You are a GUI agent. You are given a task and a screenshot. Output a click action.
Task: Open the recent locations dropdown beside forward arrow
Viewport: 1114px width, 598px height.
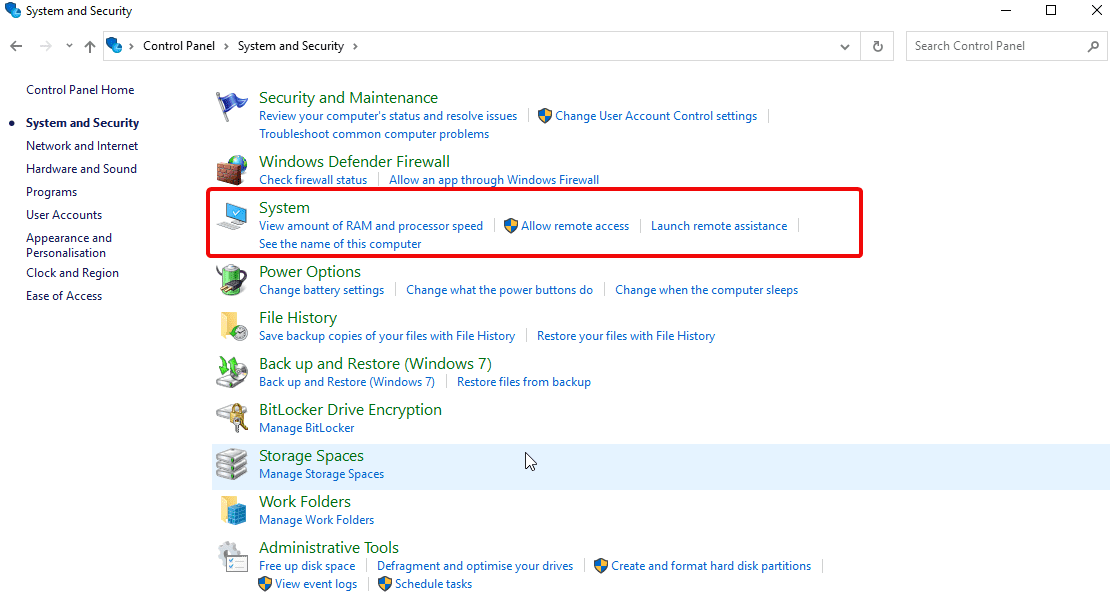click(68, 46)
